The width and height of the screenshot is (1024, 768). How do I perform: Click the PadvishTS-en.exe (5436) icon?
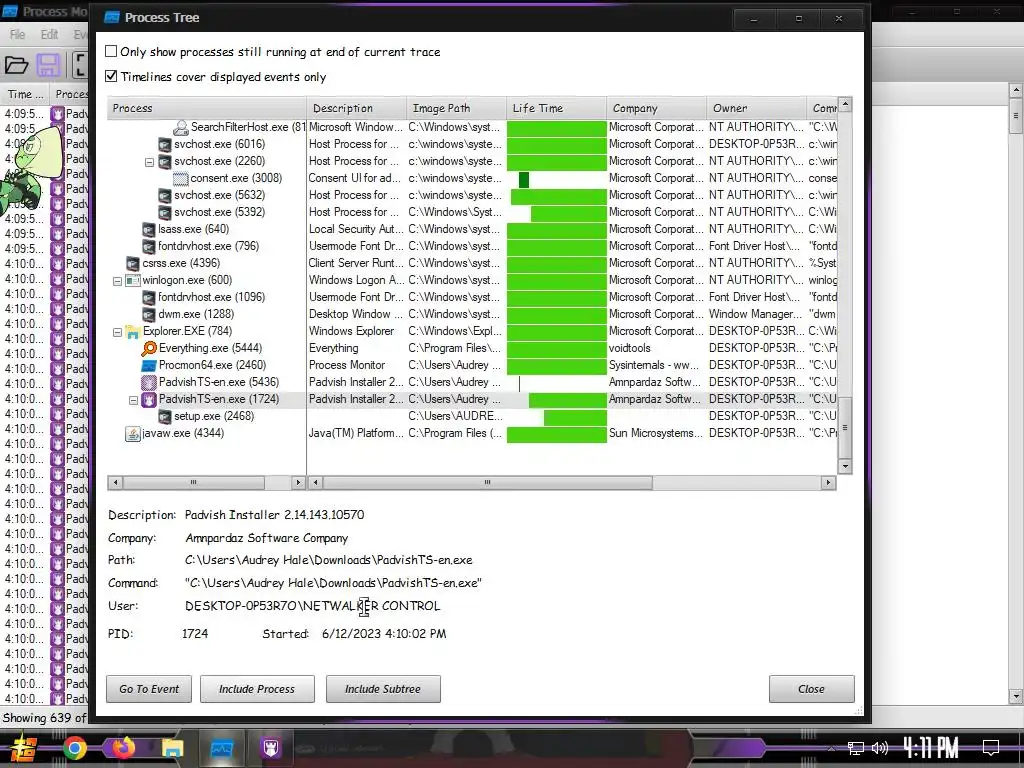pyautogui.click(x=149, y=382)
